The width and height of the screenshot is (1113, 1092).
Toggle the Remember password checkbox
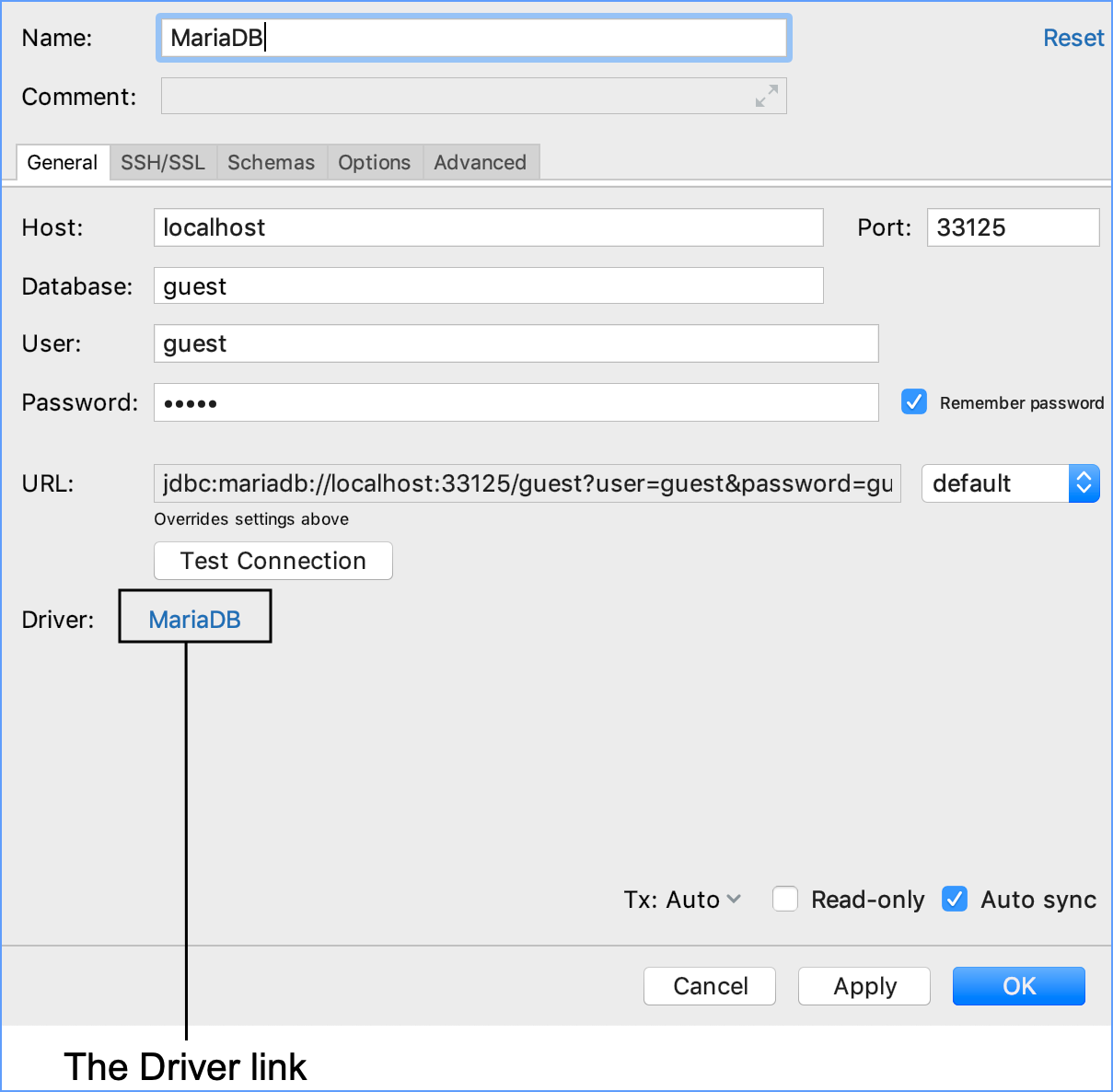tap(914, 402)
